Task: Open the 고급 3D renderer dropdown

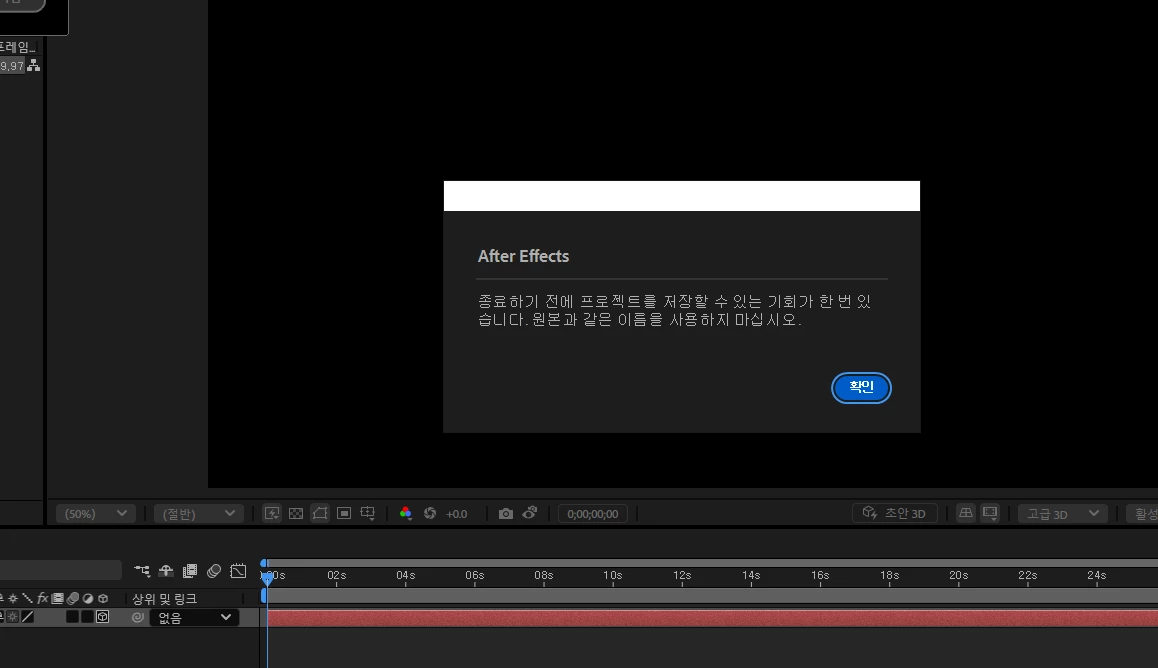Action: 1062,514
